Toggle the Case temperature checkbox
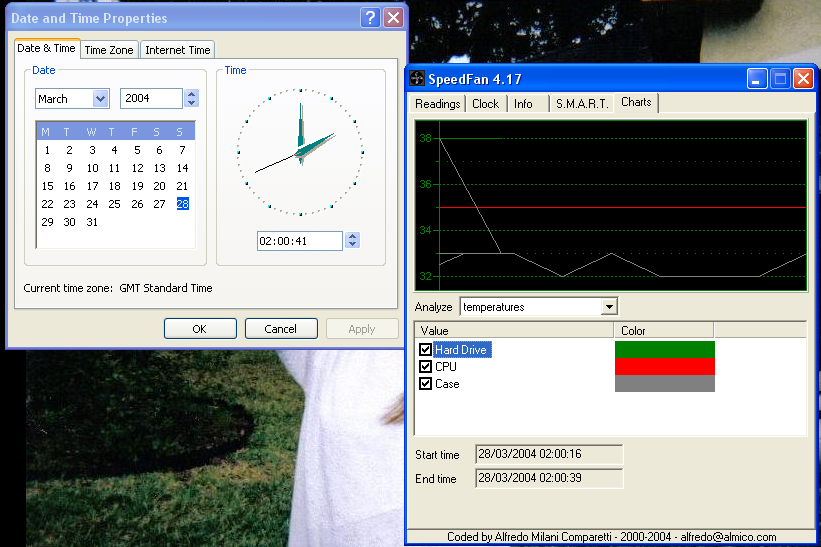Image resolution: width=821 pixels, height=547 pixels. pos(425,384)
